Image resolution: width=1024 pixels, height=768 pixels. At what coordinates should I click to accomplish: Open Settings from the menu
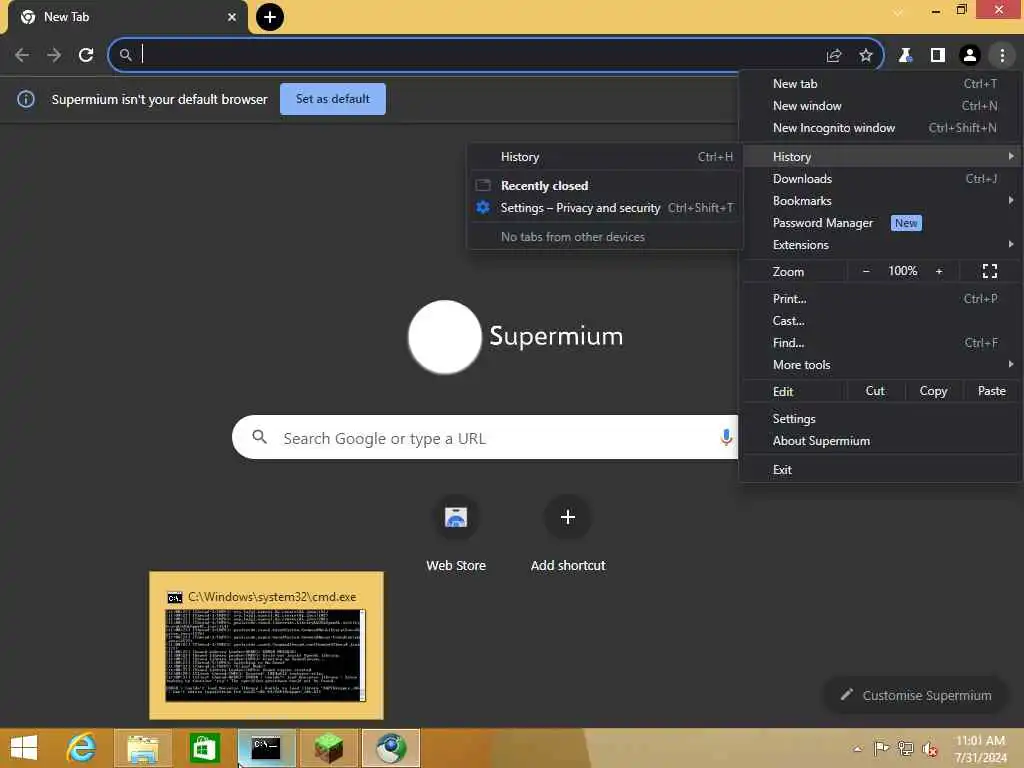(881, 419)
